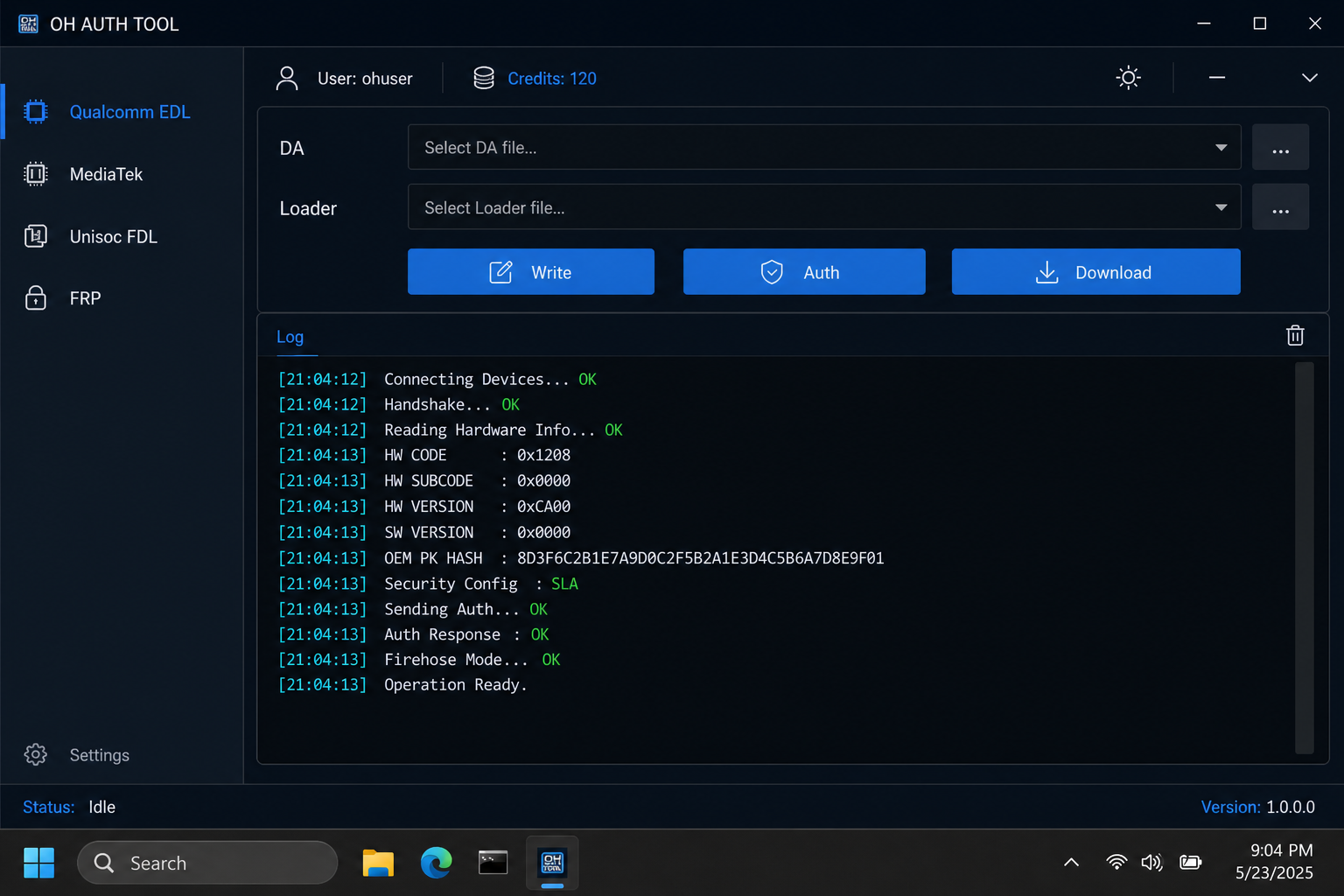Click the Qualcomm chip icon

coord(36,112)
